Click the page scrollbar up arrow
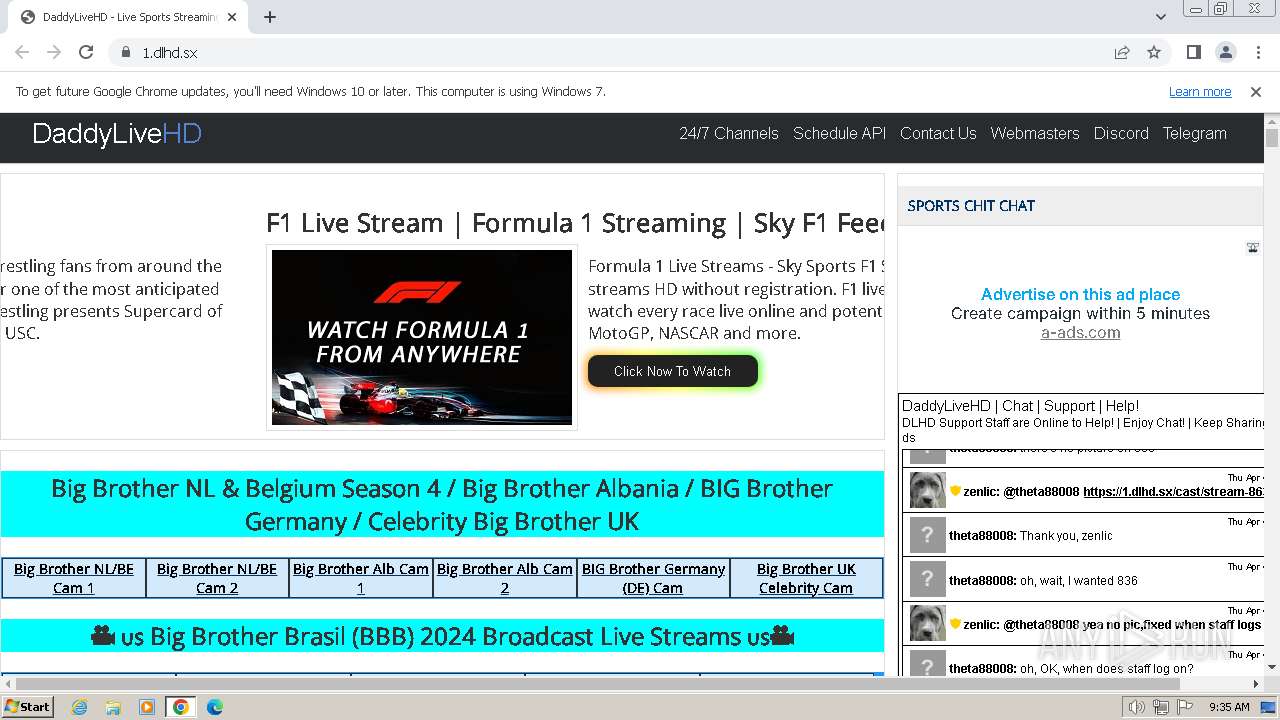1280x720 pixels. (x=1272, y=120)
